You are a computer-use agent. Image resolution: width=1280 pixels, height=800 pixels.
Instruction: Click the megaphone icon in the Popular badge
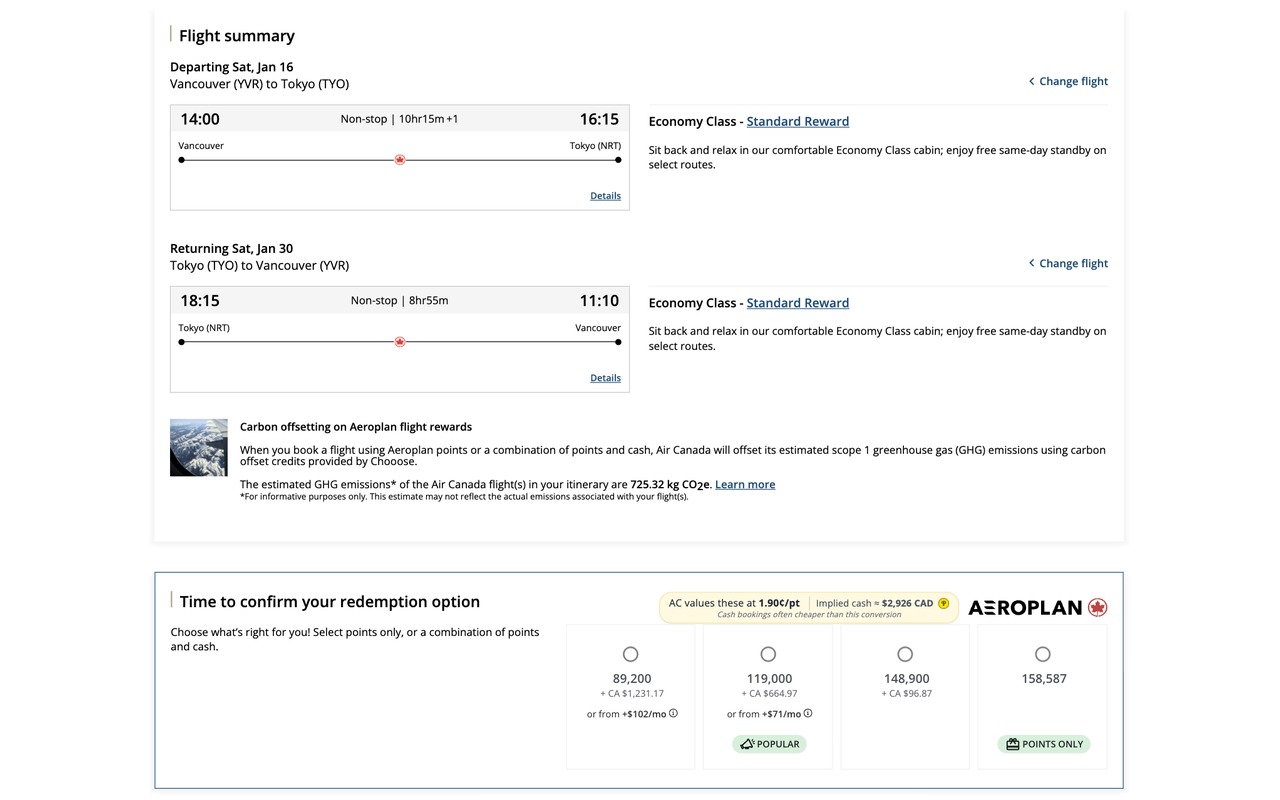click(746, 744)
